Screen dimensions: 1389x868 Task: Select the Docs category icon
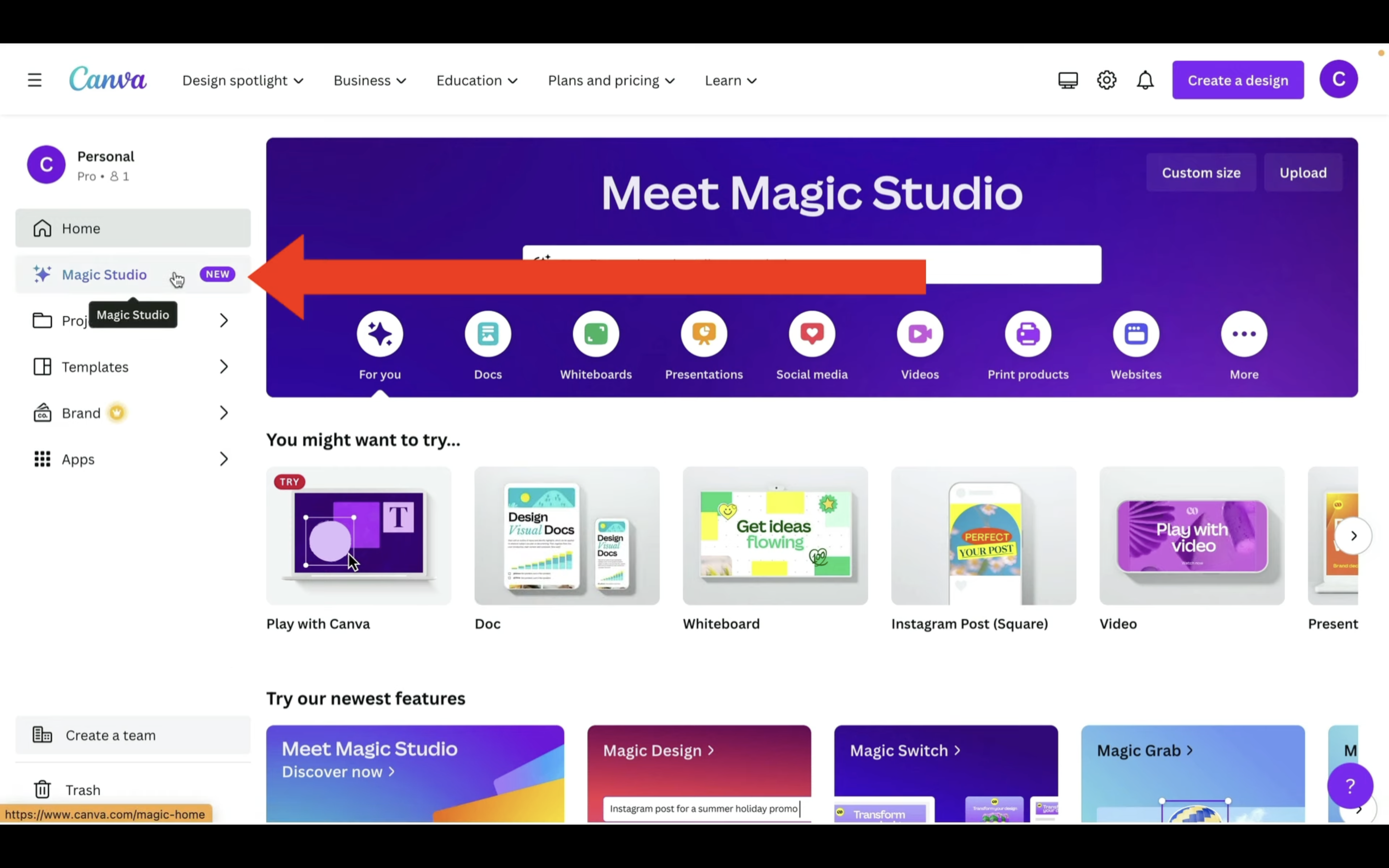(x=488, y=334)
